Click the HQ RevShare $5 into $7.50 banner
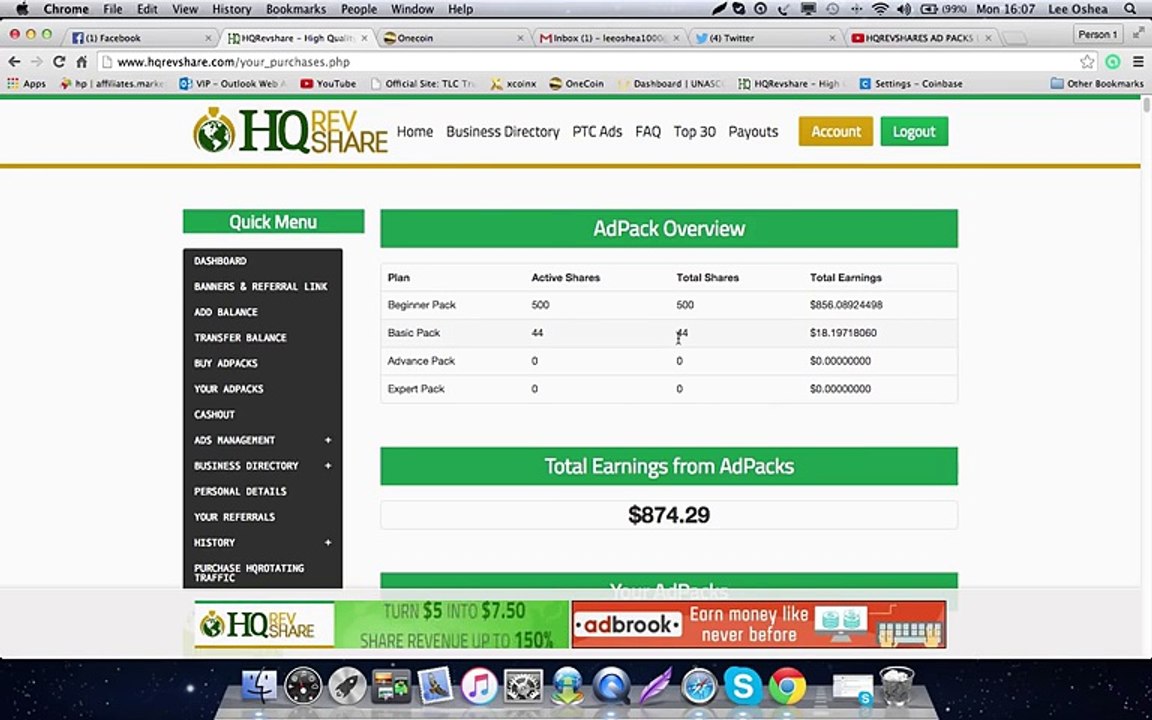 [381, 624]
